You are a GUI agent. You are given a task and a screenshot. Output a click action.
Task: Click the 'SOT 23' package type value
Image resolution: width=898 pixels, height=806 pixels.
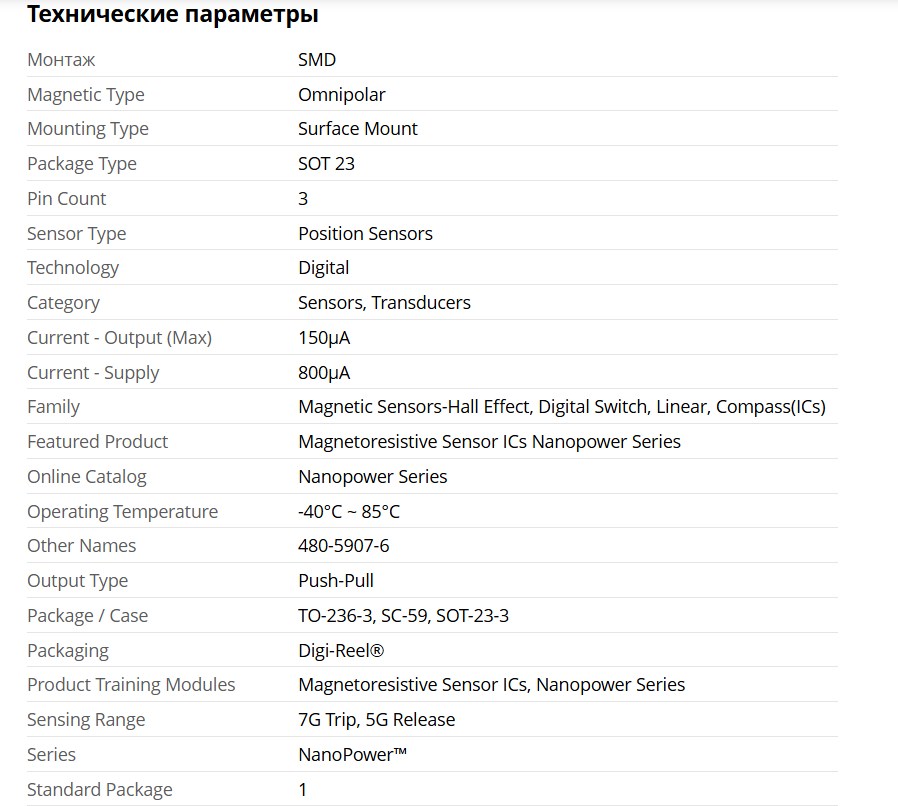pyautogui.click(x=326, y=164)
